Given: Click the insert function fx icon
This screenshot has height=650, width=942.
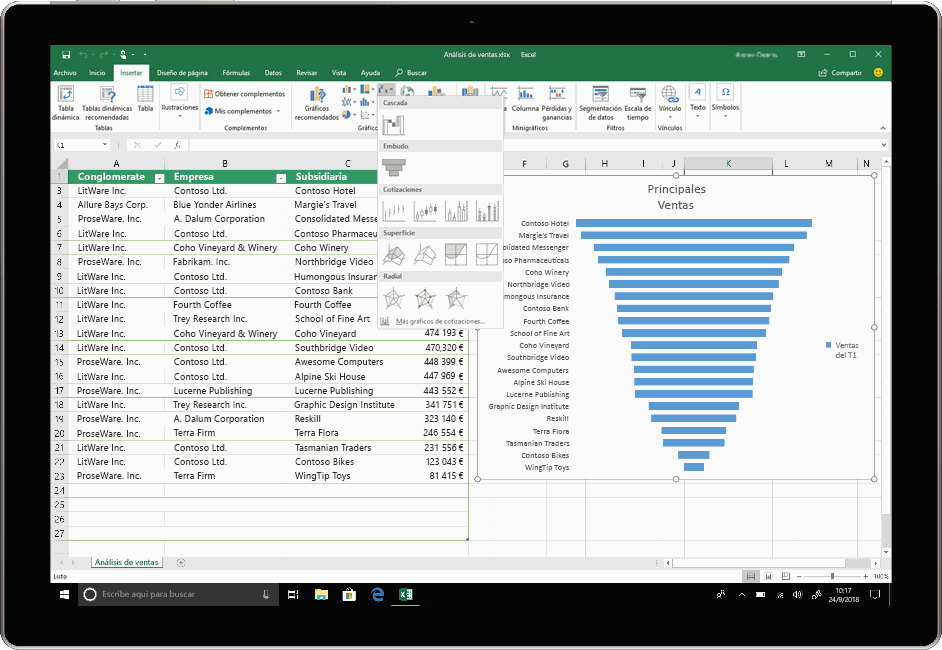Looking at the screenshot, I should point(177,145).
